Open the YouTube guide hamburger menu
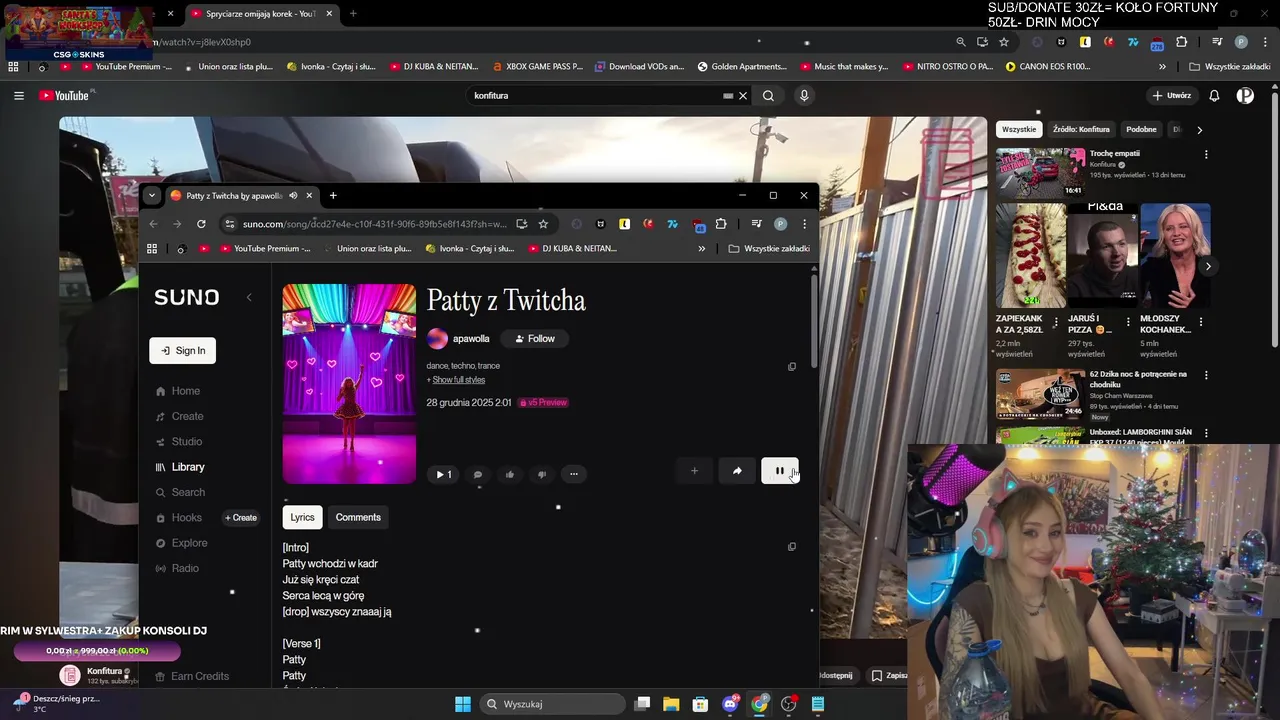 click(19, 96)
